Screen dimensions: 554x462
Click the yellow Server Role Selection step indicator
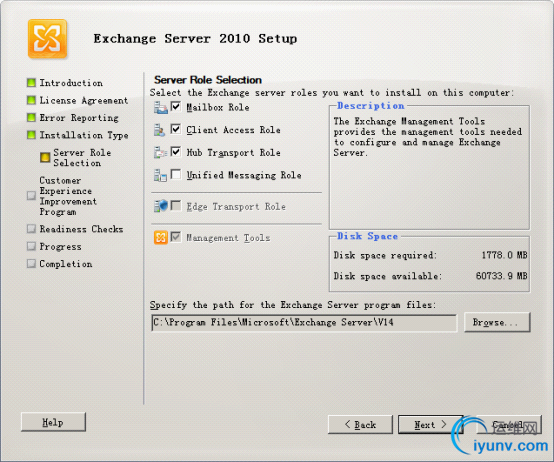[45, 157]
